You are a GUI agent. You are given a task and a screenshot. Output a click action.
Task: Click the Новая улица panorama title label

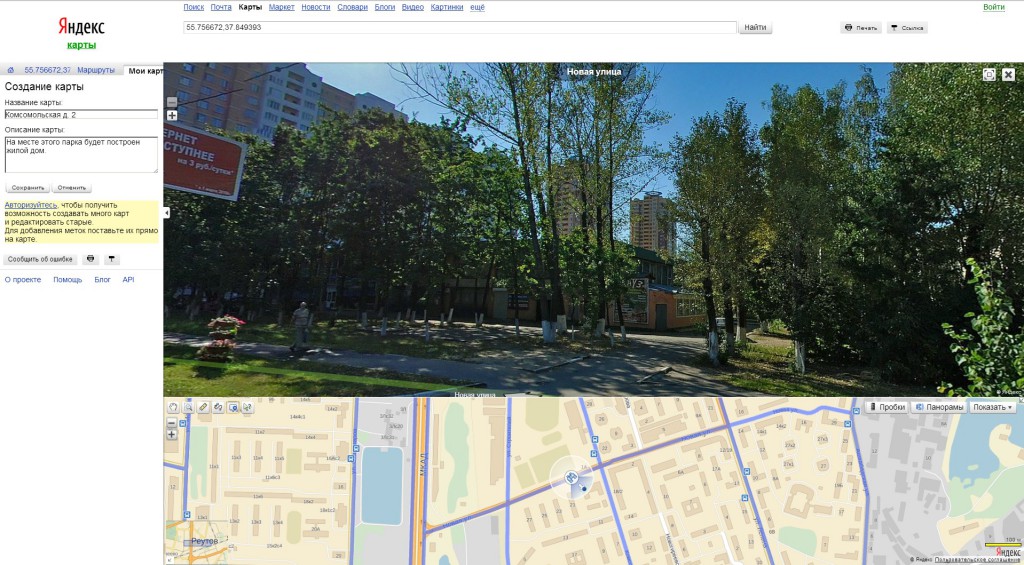594,72
